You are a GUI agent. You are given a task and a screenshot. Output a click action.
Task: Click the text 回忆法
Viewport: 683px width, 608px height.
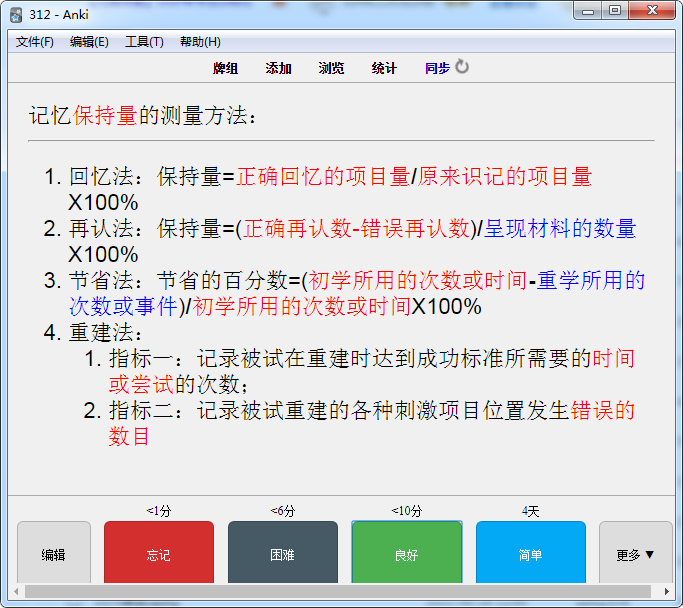coord(101,176)
